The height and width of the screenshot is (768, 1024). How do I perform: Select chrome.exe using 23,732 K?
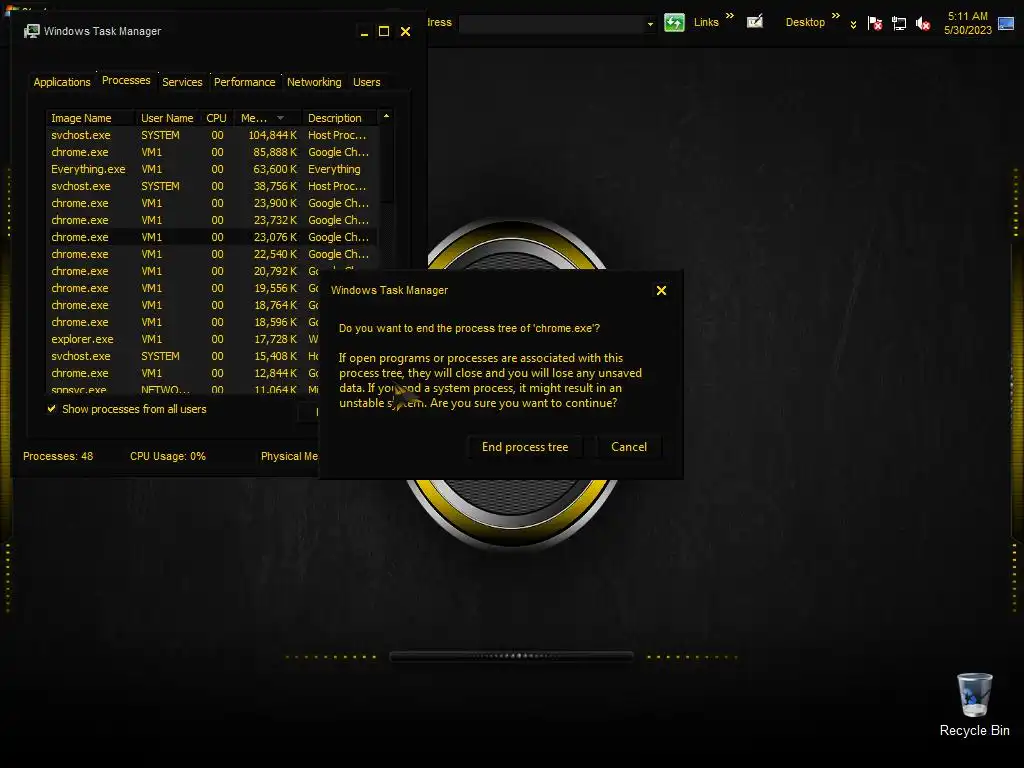click(212, 220)
